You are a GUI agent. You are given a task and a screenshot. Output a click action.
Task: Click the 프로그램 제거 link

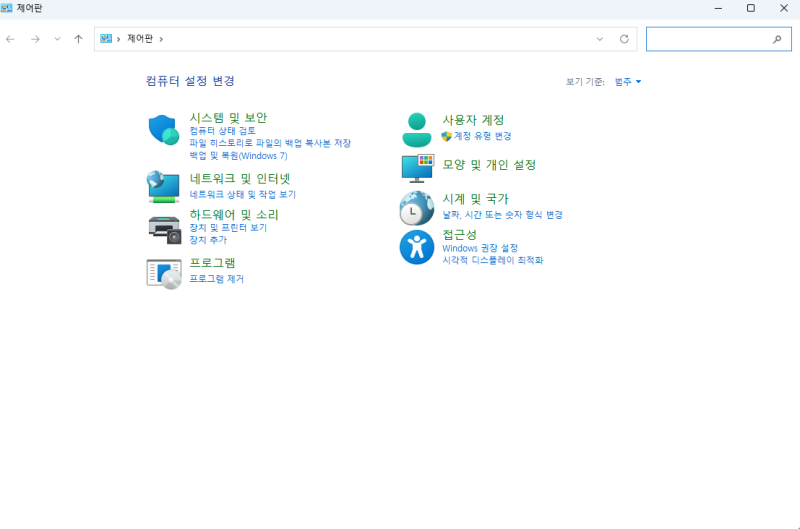click(x=216, y=279)
